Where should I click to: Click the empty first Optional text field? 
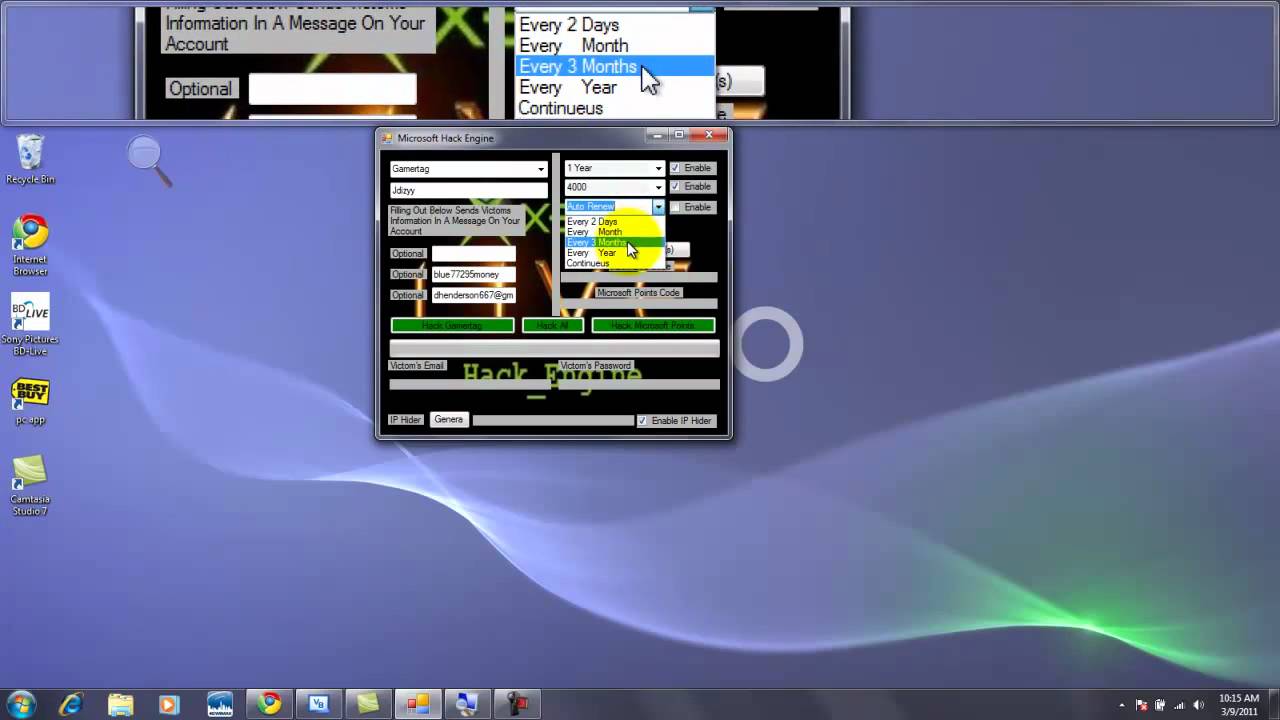(x=473, y=253)
